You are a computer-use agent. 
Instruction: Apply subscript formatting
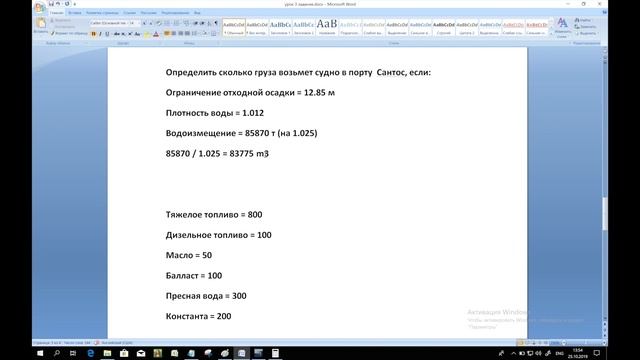[123, 34]
